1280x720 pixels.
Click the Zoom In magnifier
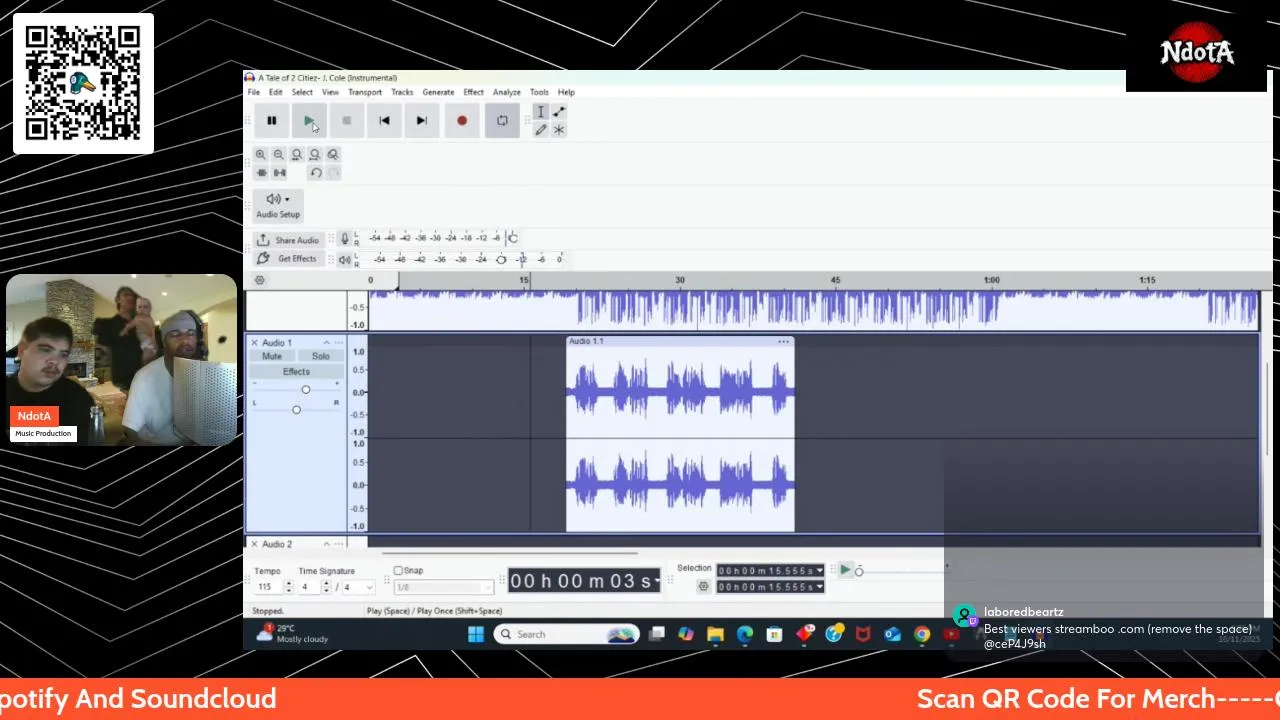tap(261, 155)
